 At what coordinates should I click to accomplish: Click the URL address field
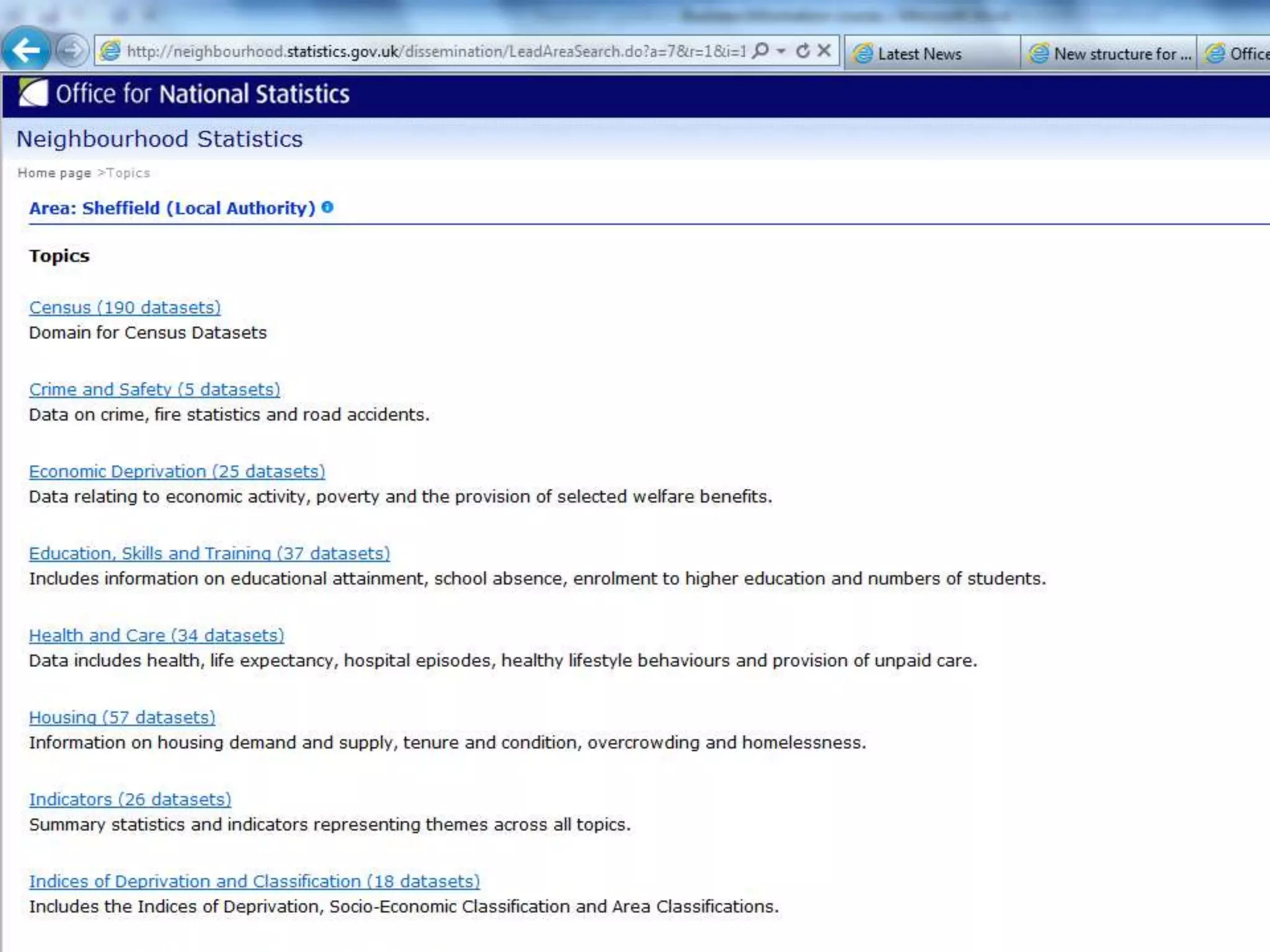[434, 51]
